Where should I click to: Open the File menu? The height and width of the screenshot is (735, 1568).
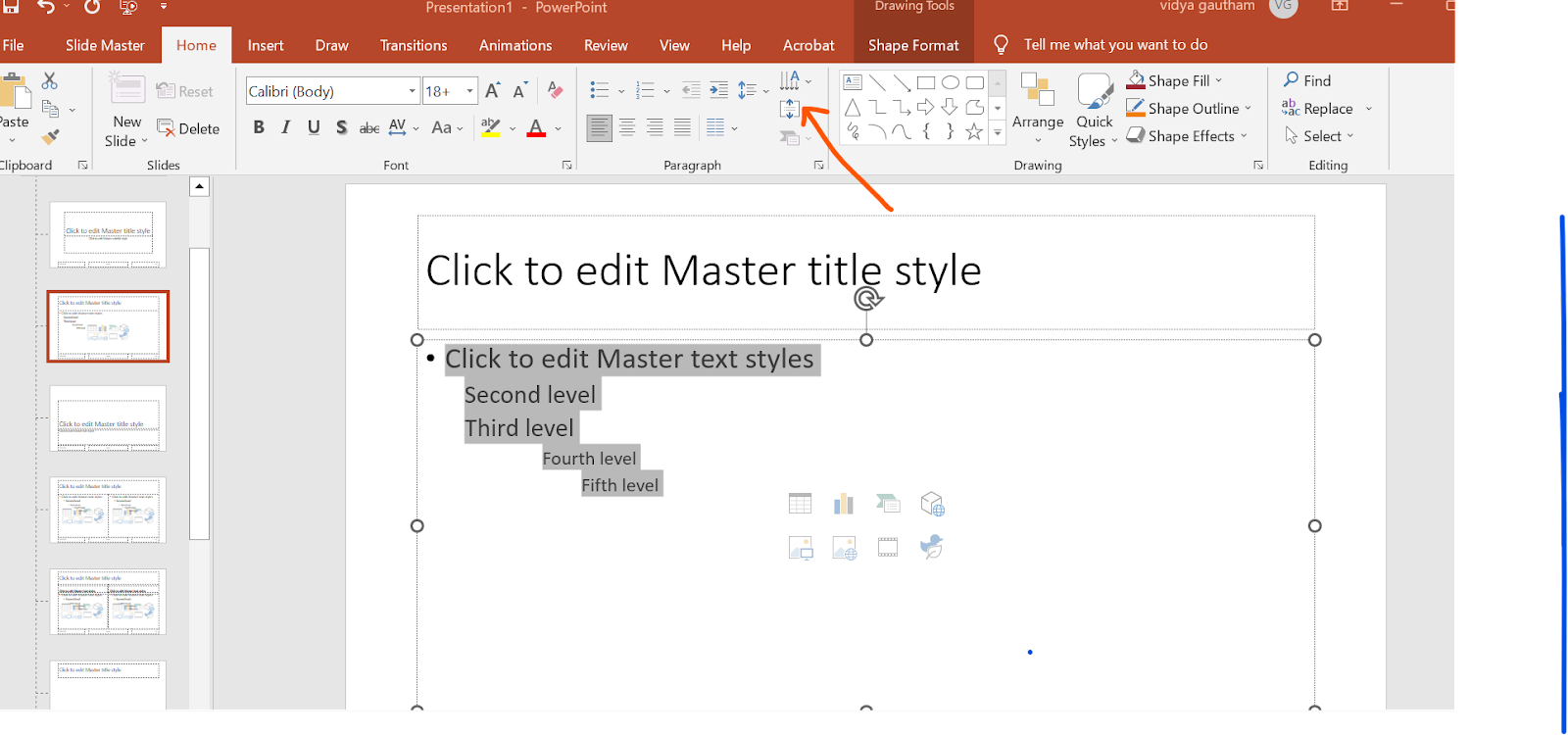coord(14,45)
